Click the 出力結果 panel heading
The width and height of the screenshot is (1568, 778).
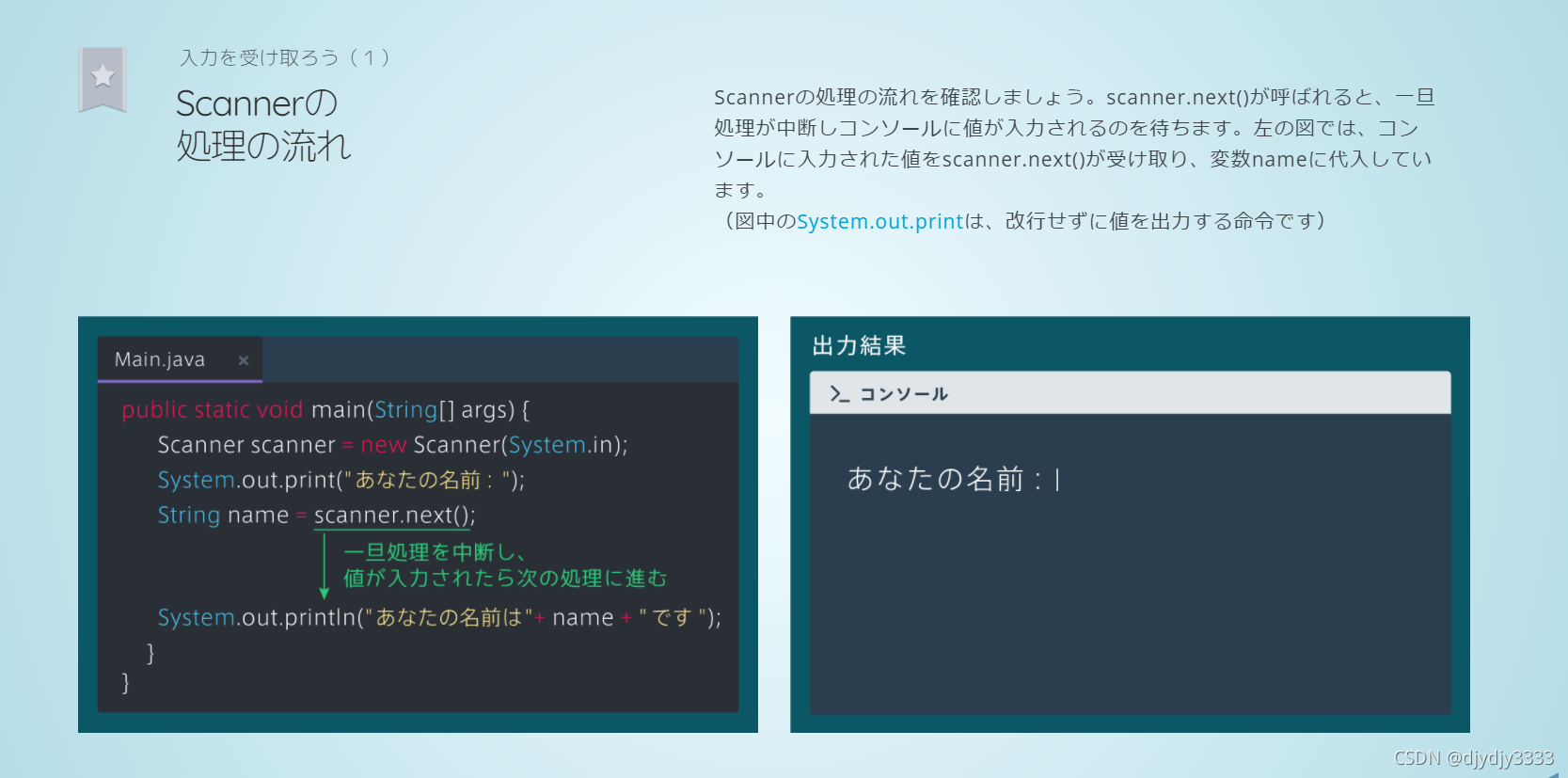[859, 345]
